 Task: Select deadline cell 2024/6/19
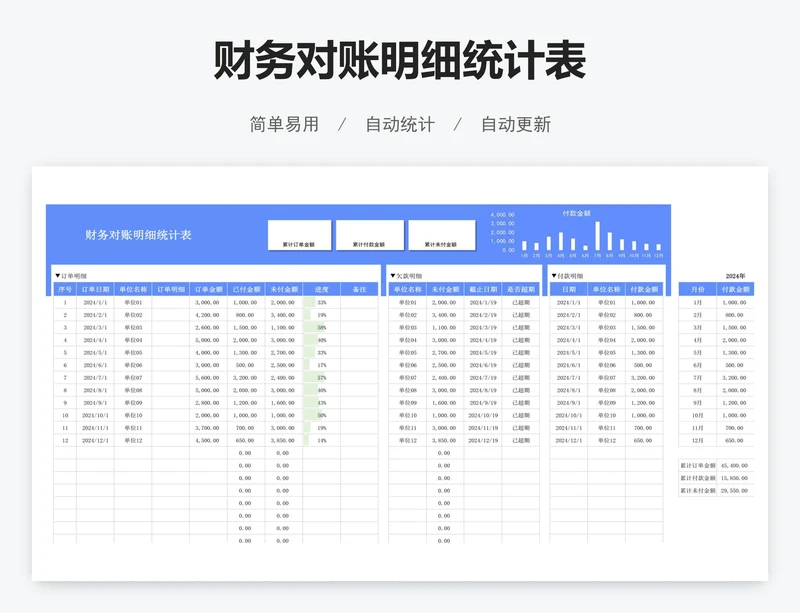pyautogui.click(x=483, y=365)
